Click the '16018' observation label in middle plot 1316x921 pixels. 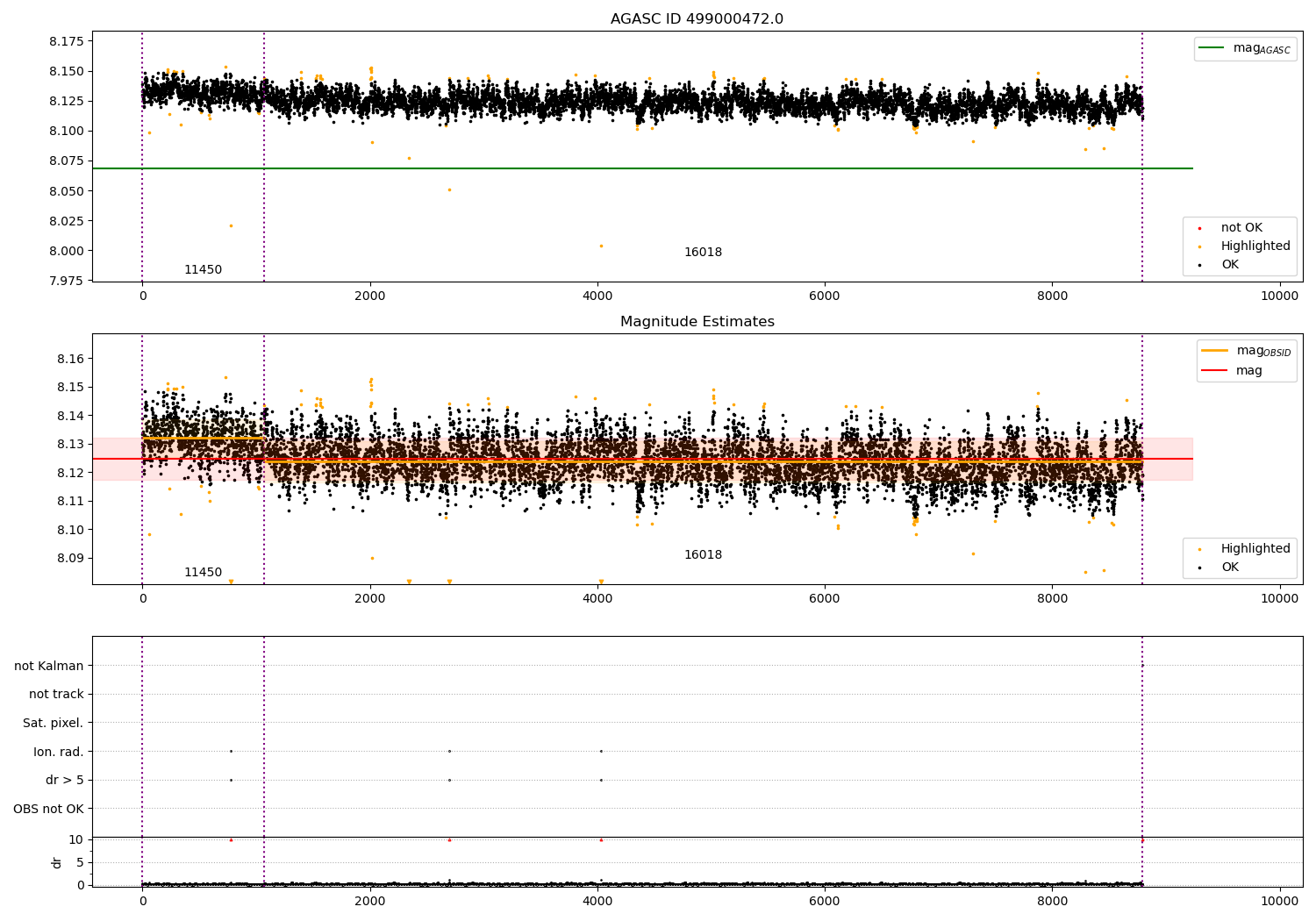(x=703, y=555)
